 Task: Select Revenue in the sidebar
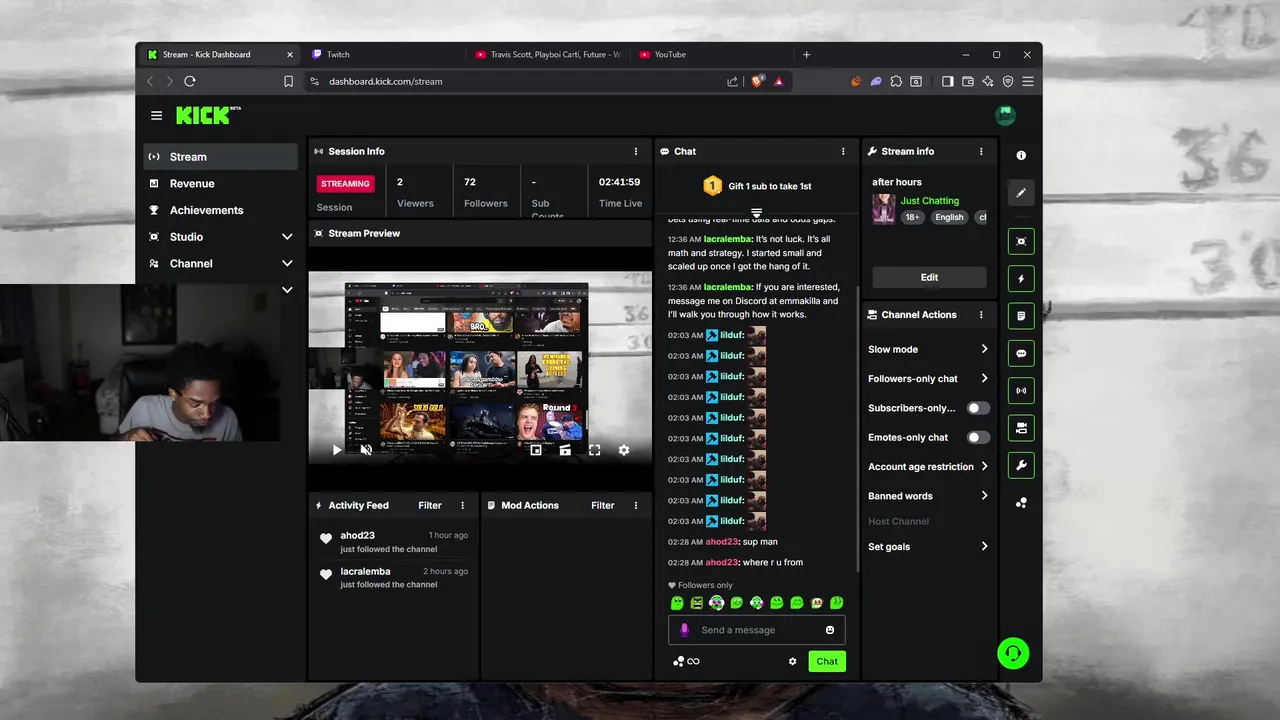(220, 184)
